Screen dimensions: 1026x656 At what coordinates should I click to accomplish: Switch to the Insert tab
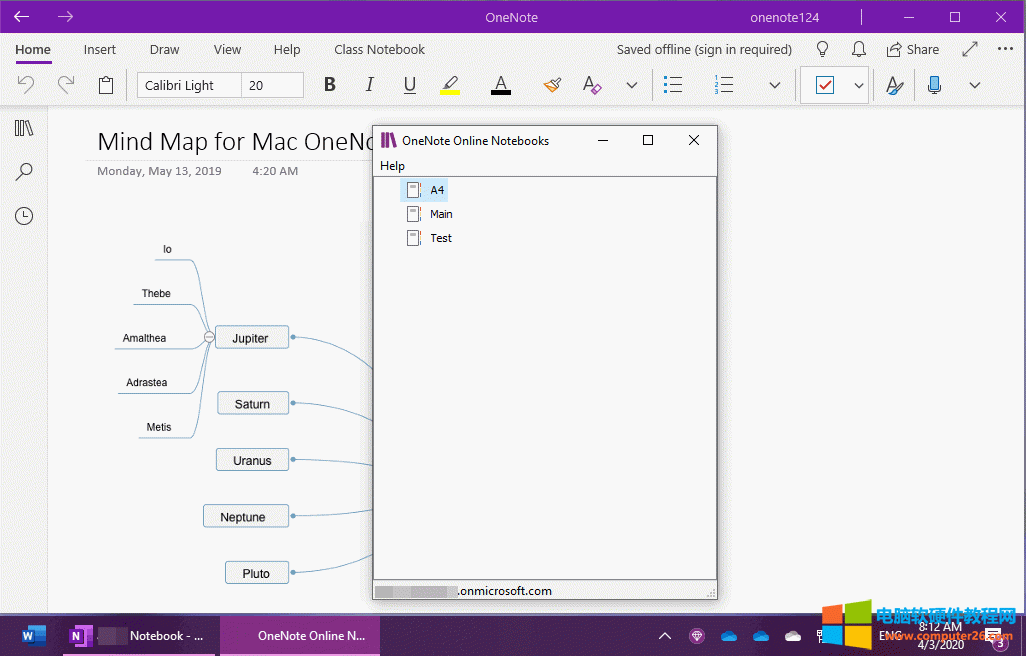[x=99, y=49]
